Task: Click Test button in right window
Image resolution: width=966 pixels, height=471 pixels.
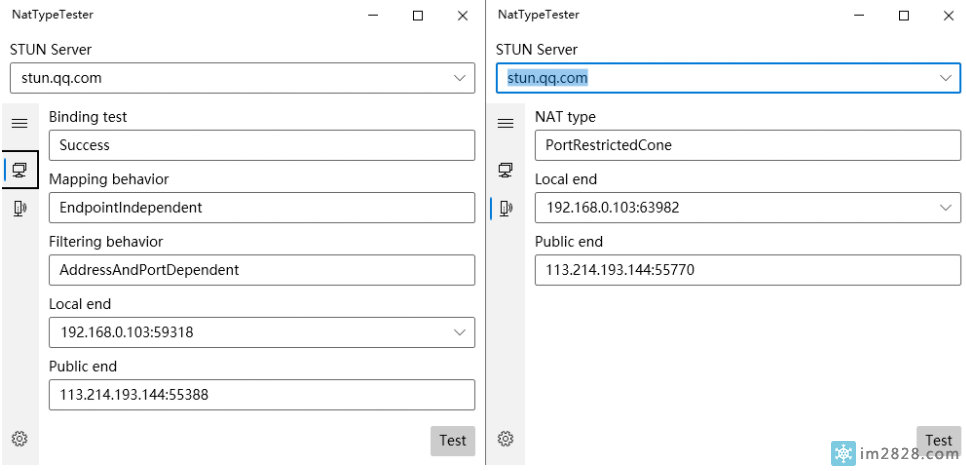Action: pos(939,441)
